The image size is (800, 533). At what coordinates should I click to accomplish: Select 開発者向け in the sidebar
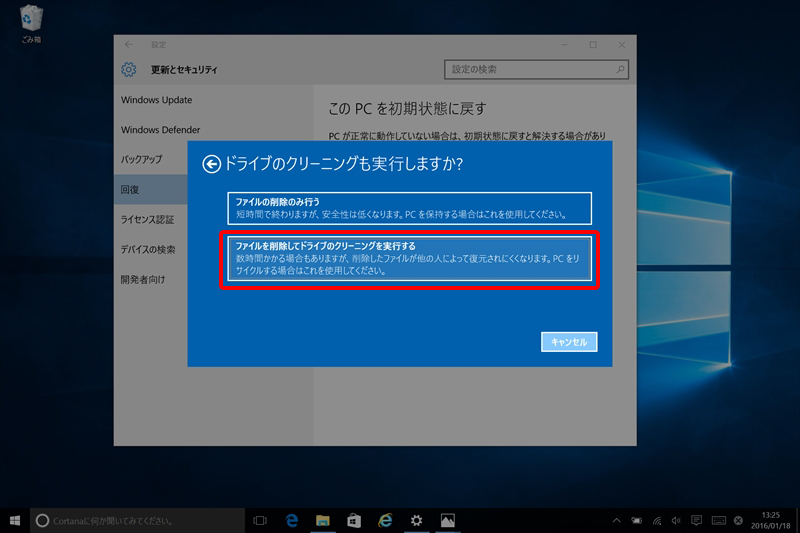(143, 280)
